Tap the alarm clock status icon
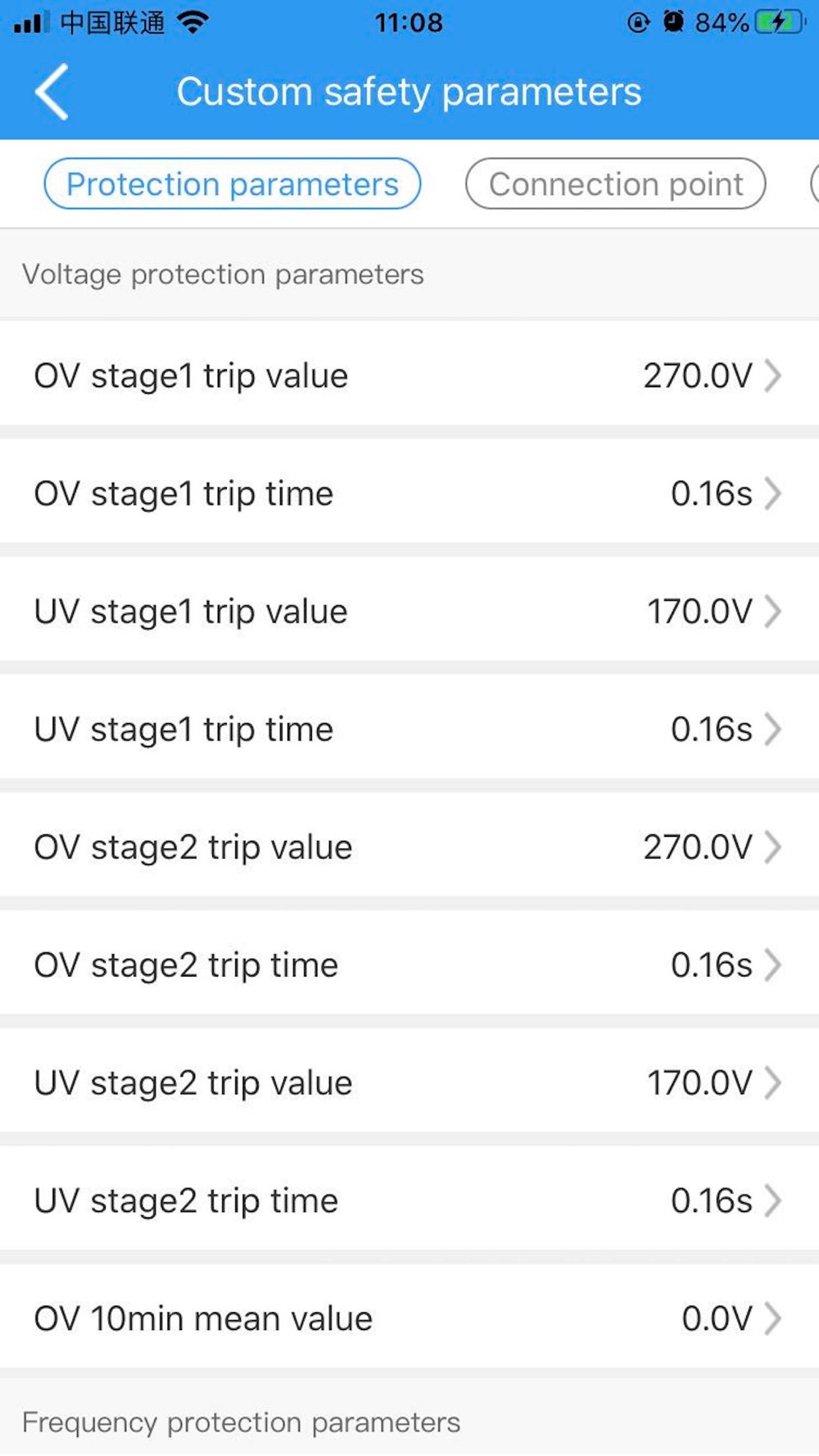The image size is (819, 1456). coord(673,22)
